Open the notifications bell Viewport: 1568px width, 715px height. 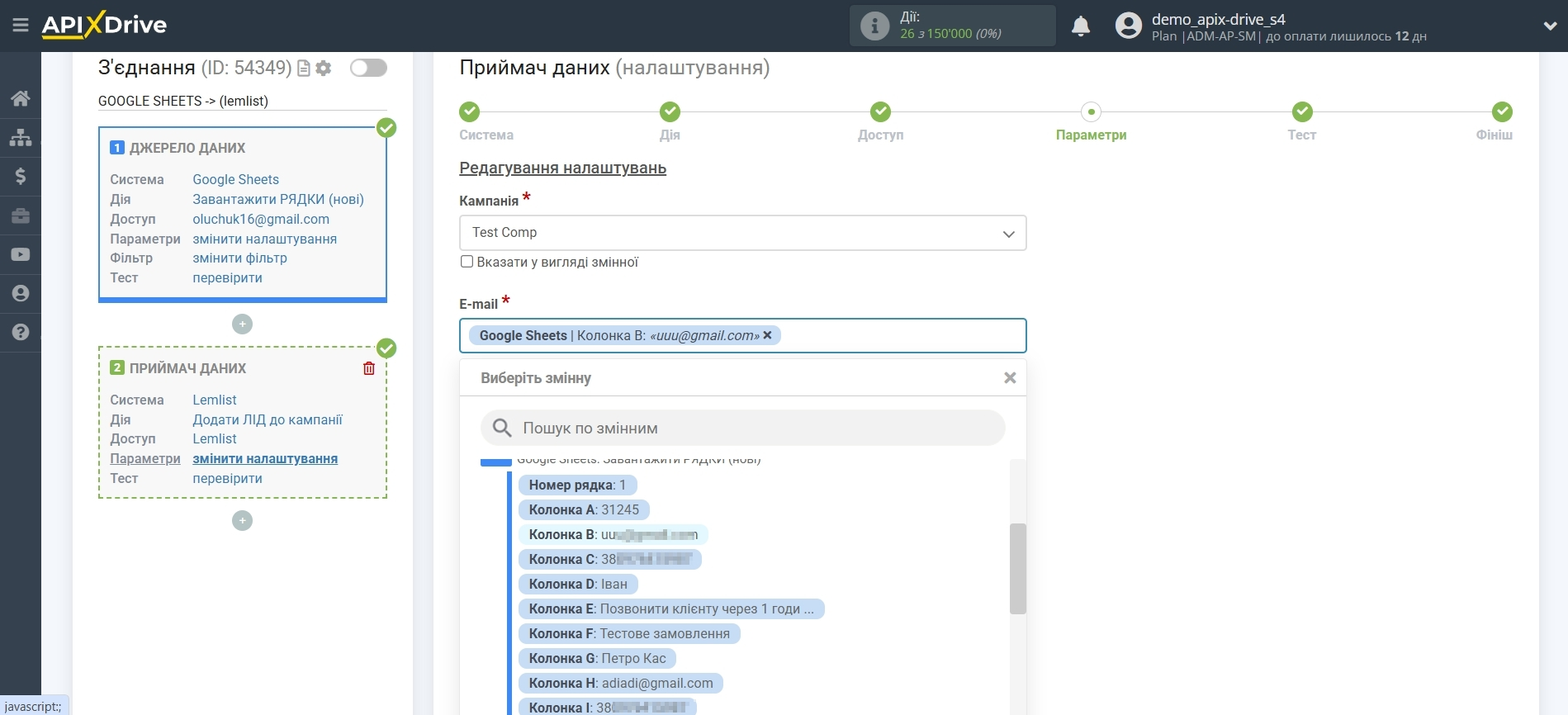[x=1081, y=26]
